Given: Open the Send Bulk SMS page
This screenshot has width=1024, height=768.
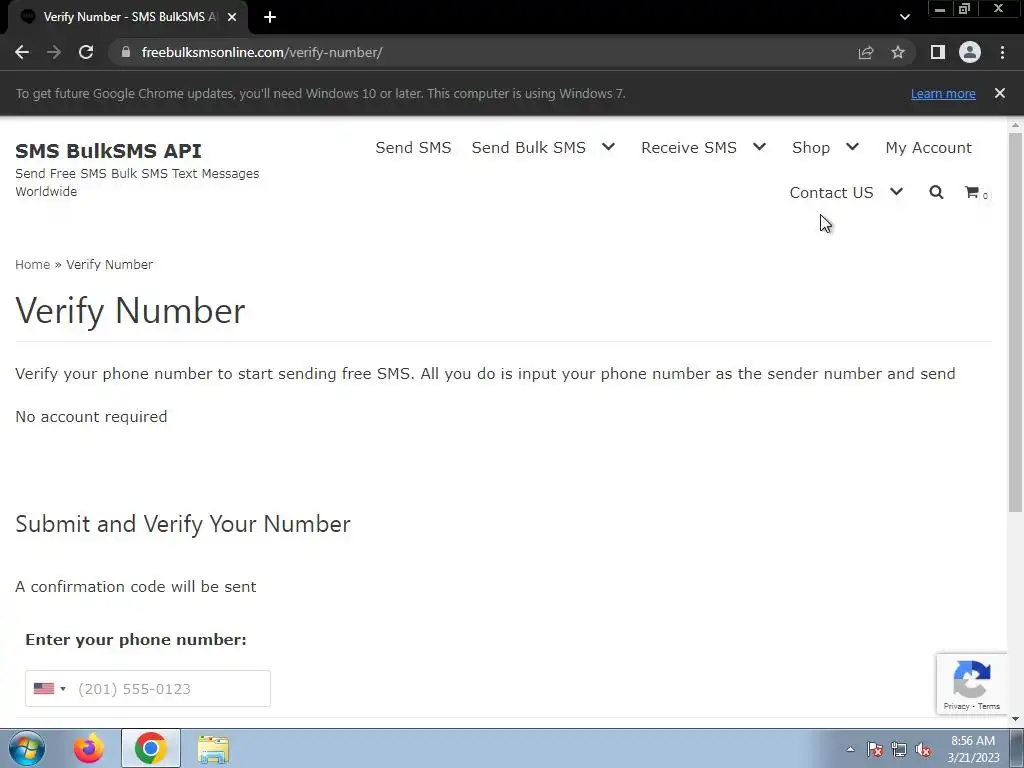Looking at the screenshot, I should coord(528,148).
